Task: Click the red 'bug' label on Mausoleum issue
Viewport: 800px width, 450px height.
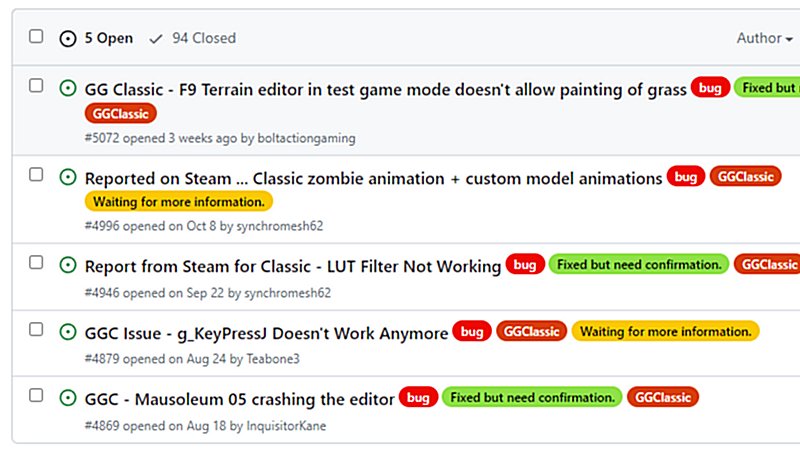Action: (x=418, y=398)
